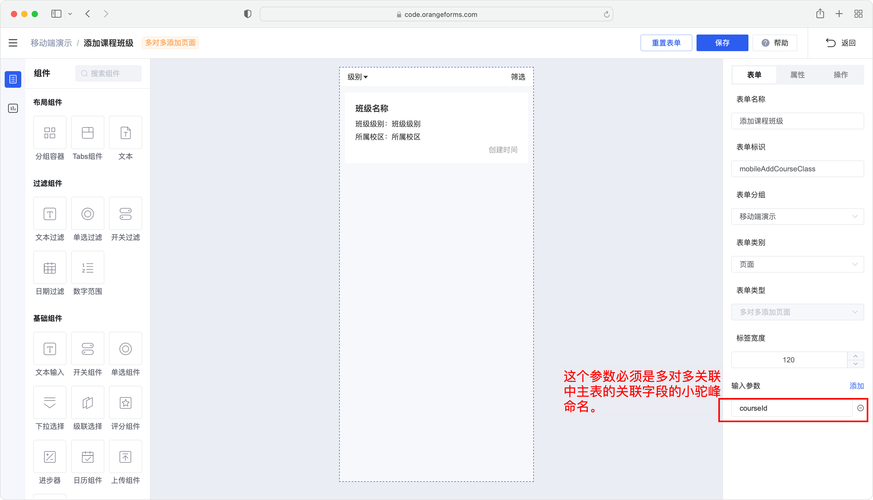Click the browser address bar
The height and width of the screenshot is (500, 873).
pos(436,14)
